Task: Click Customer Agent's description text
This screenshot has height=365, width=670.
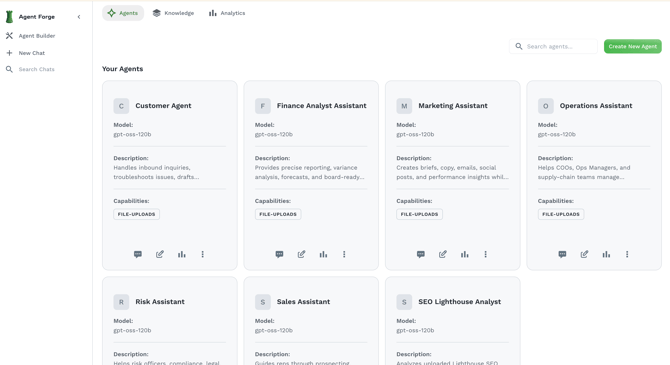Action: tap(156, 172)
